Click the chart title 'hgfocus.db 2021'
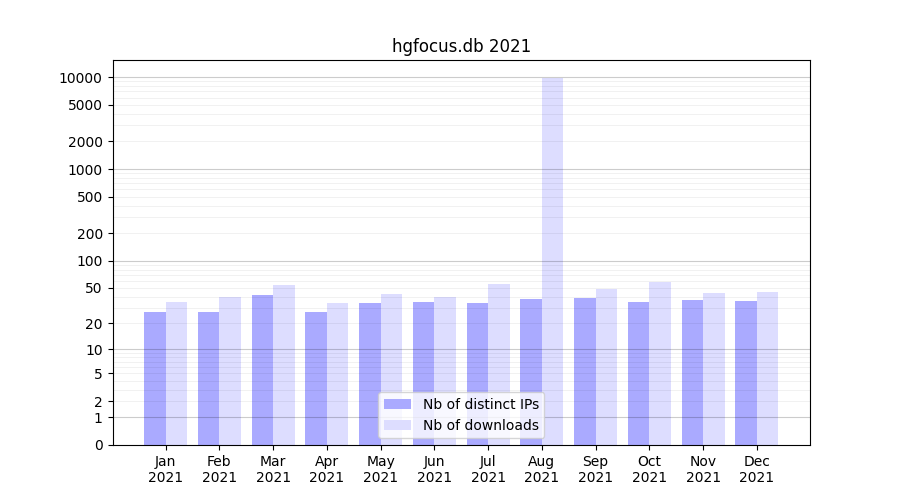This screenshot has height=500, width=900. click(461, 46)
